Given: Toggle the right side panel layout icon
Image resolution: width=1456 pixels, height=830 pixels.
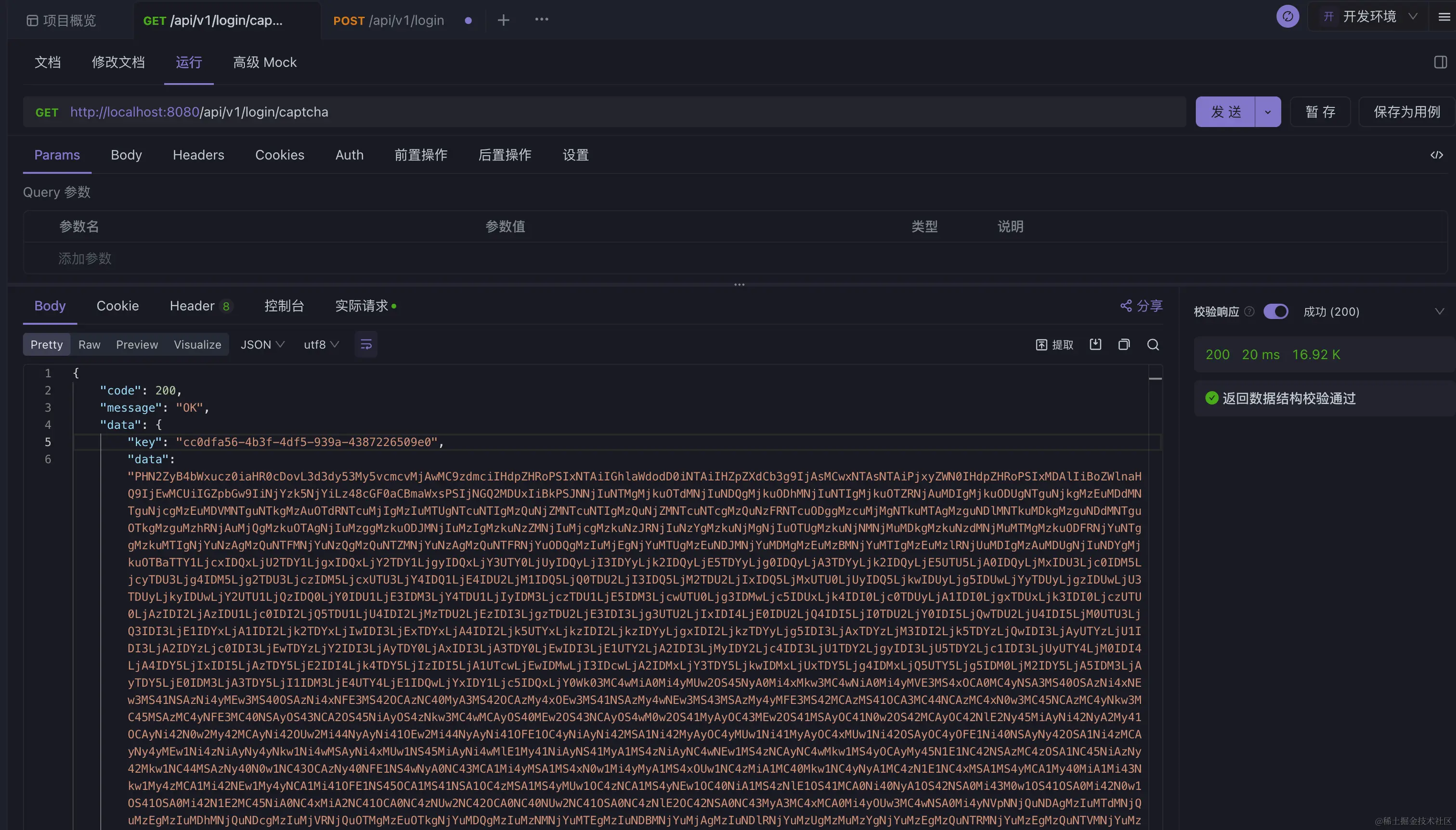Looking at the screenshot, I should tap(1440, 62).
